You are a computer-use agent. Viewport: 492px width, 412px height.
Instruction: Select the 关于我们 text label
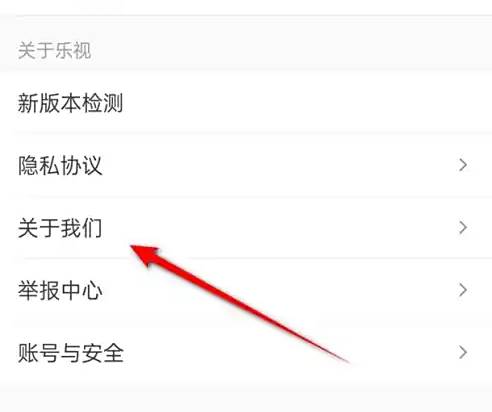tap(60, 228)
